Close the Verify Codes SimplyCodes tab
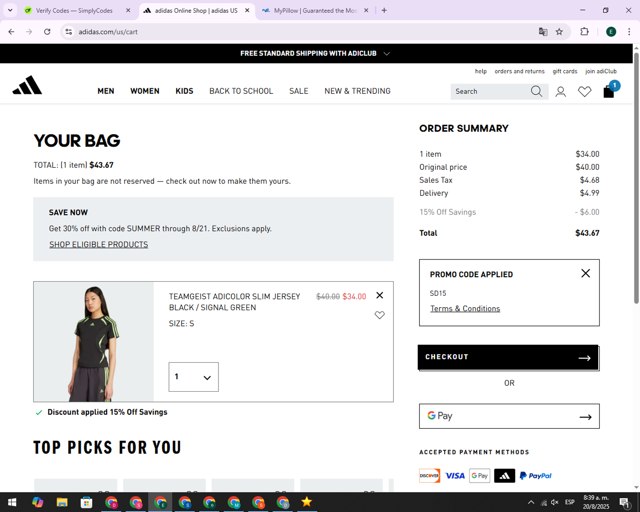 click(128, 11)
